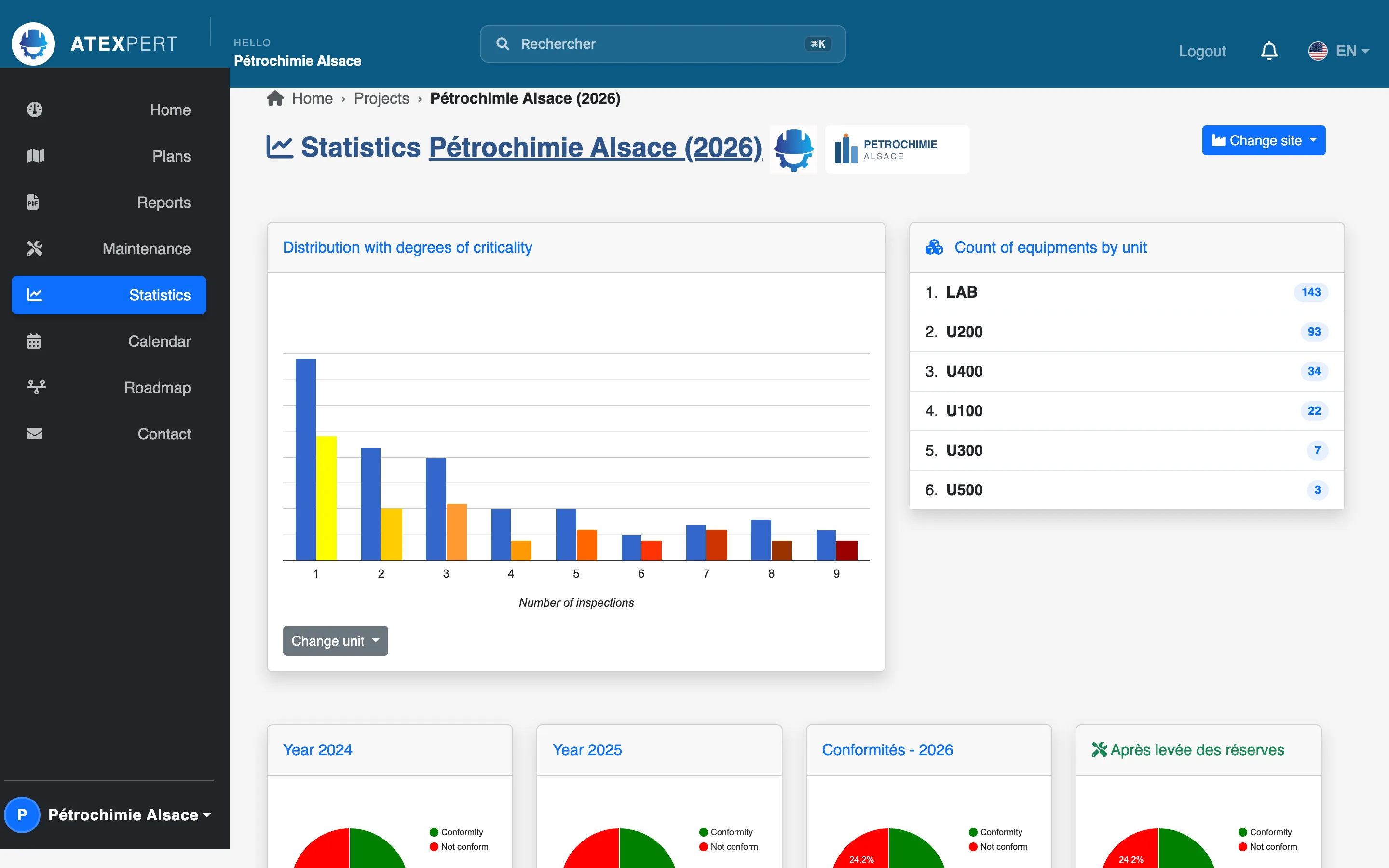Screen dimensions: 1389x868
Task: Toggle Conformity legend in Conformités - 2026
Action: click(995, 832)
